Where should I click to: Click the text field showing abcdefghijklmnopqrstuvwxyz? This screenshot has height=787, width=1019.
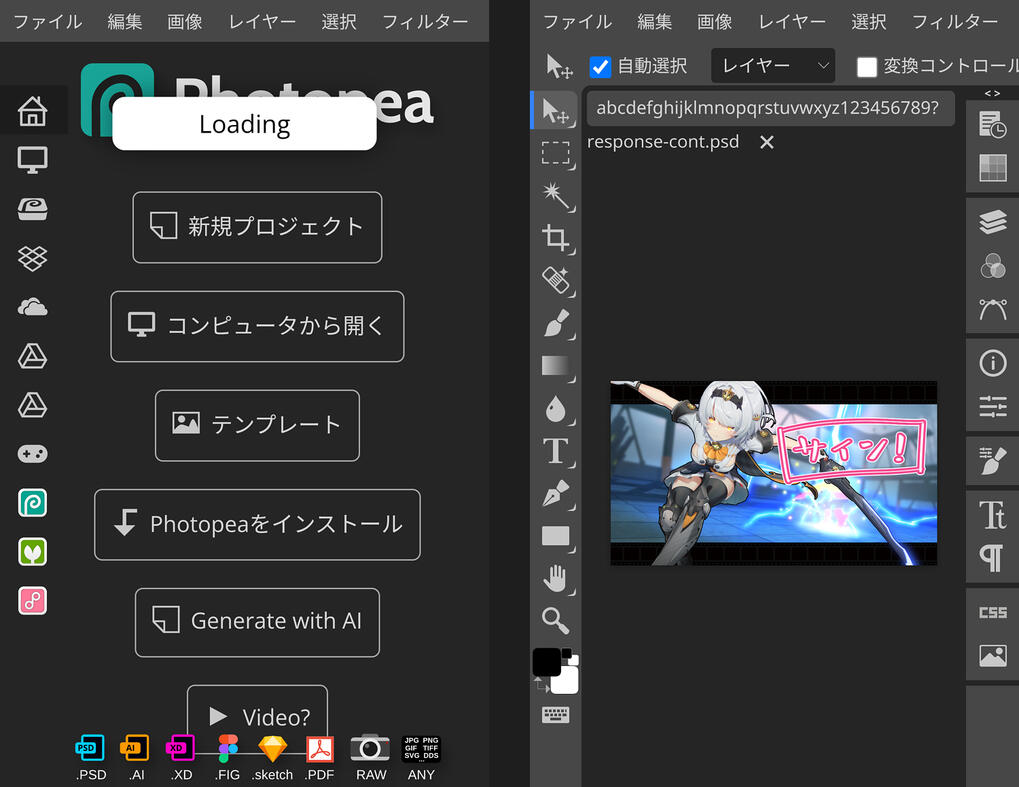pos(771,108)
